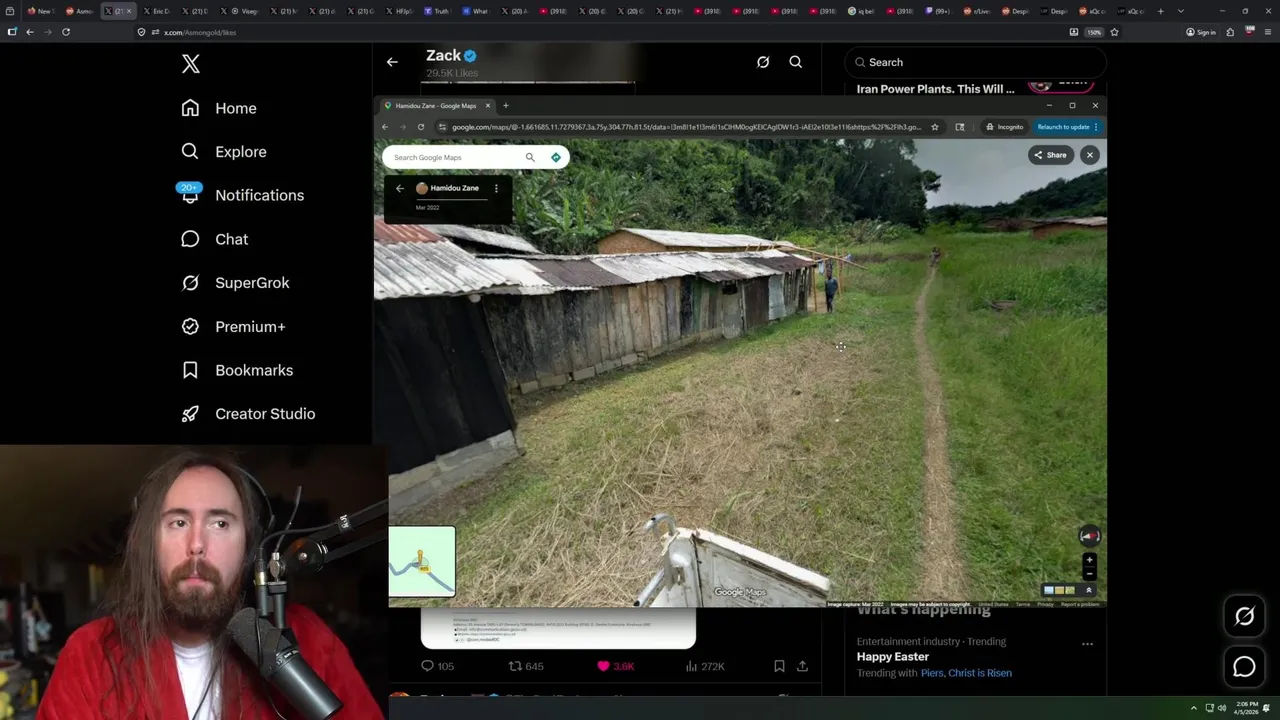Screen dimensions: 1280x720
Task: Click x.com/Asmongold/likes address bar
Action: [x=600, y=32]
